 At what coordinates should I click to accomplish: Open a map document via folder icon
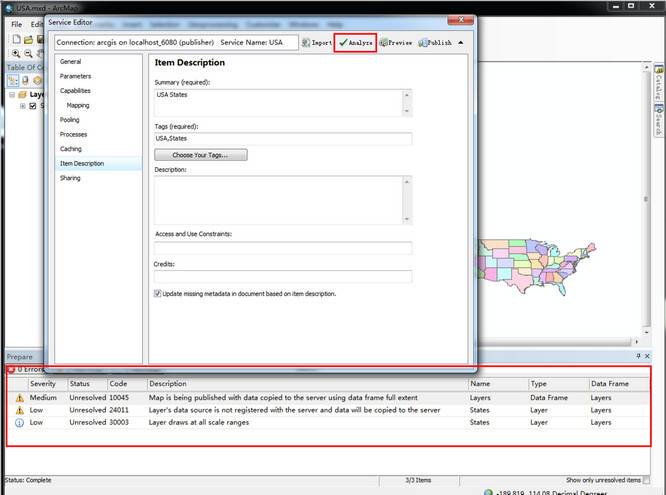pyautogui.click(x=28, y=40)
